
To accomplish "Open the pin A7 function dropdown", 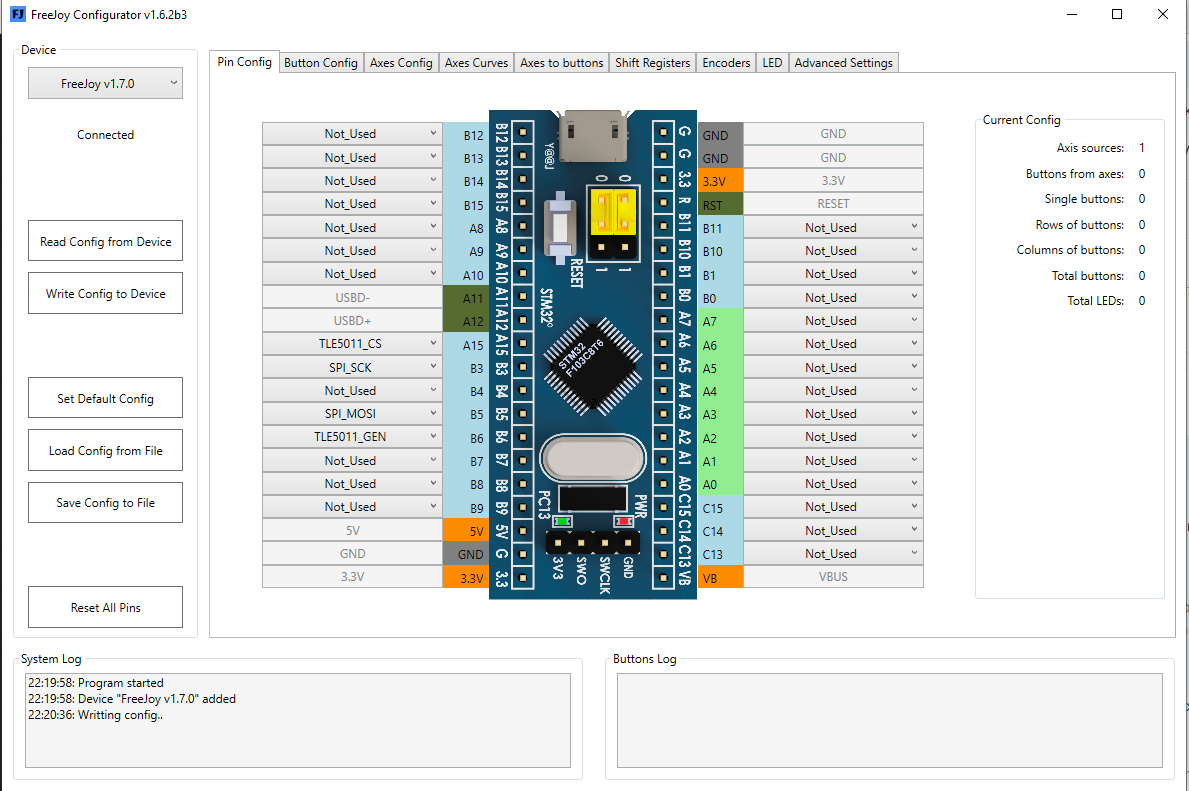I will [833, 321].
